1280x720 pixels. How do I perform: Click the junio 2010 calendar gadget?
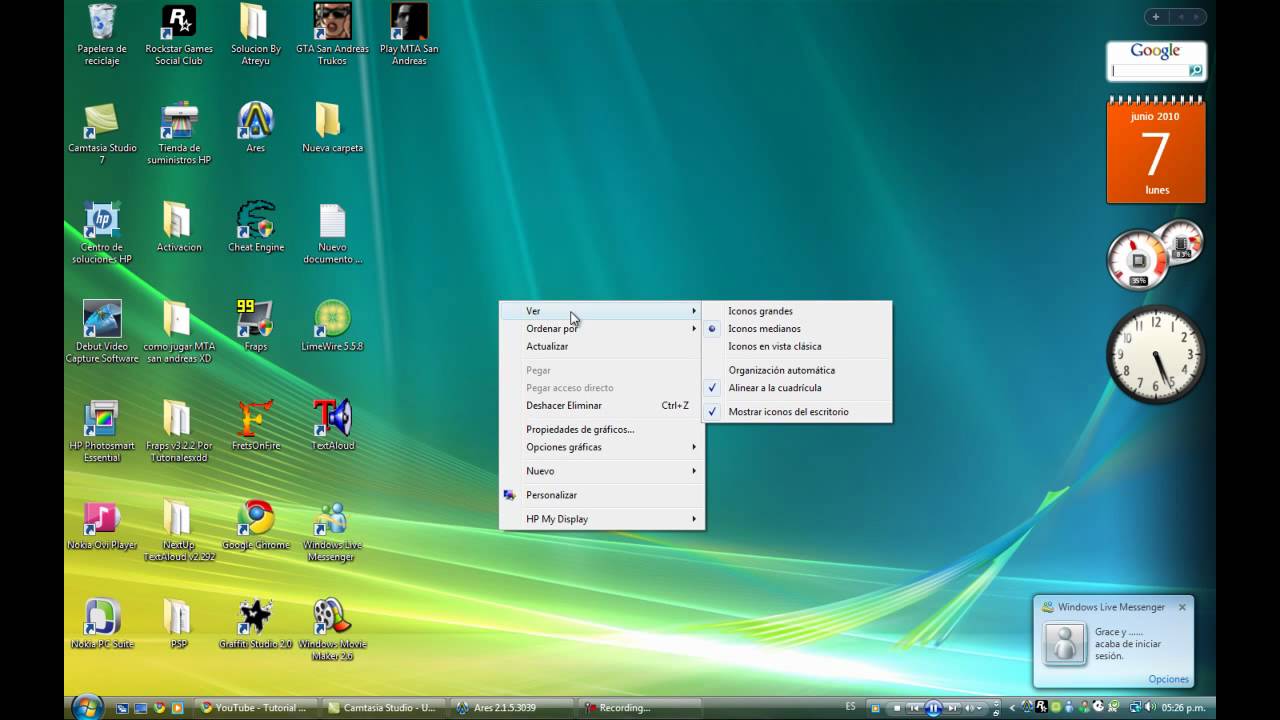pyautogui.click(x=1156, y=150)
